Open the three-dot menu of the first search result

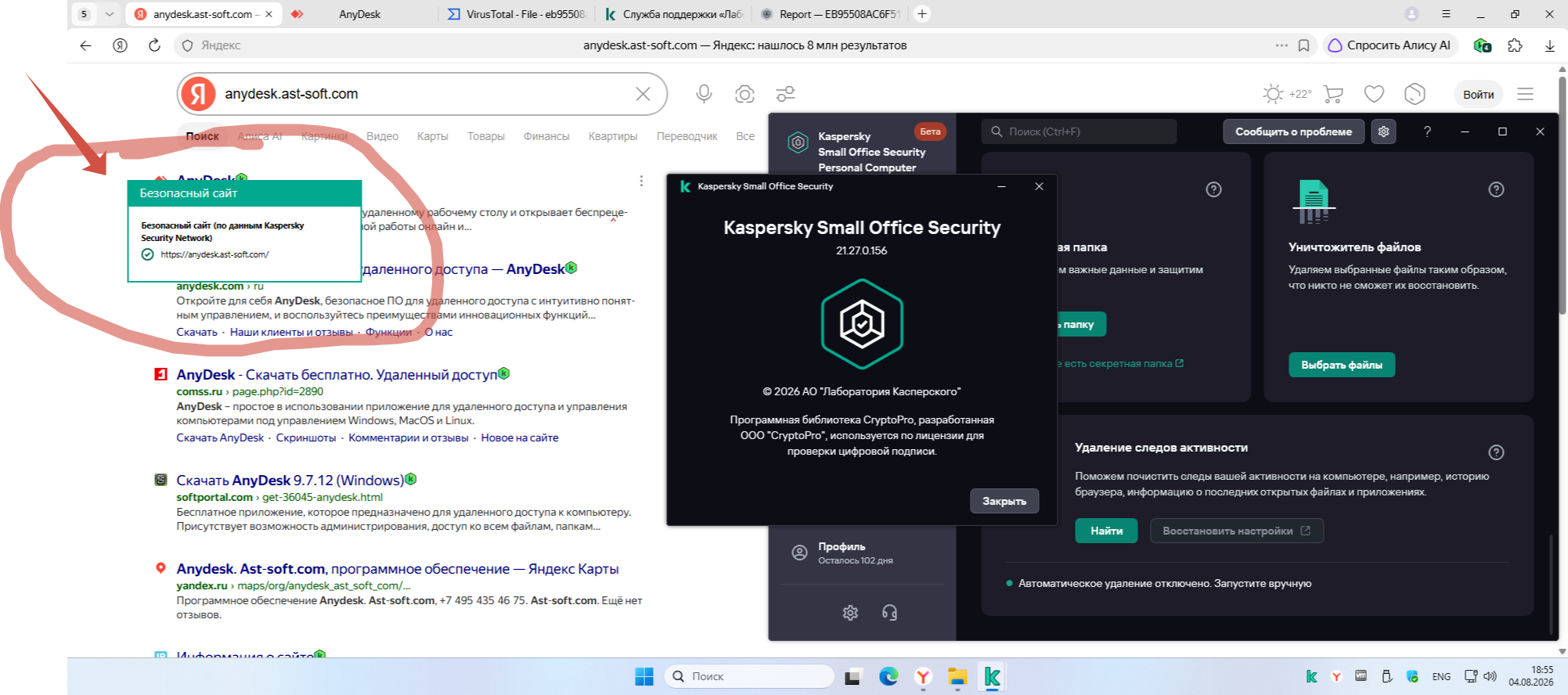pos(641,181)
